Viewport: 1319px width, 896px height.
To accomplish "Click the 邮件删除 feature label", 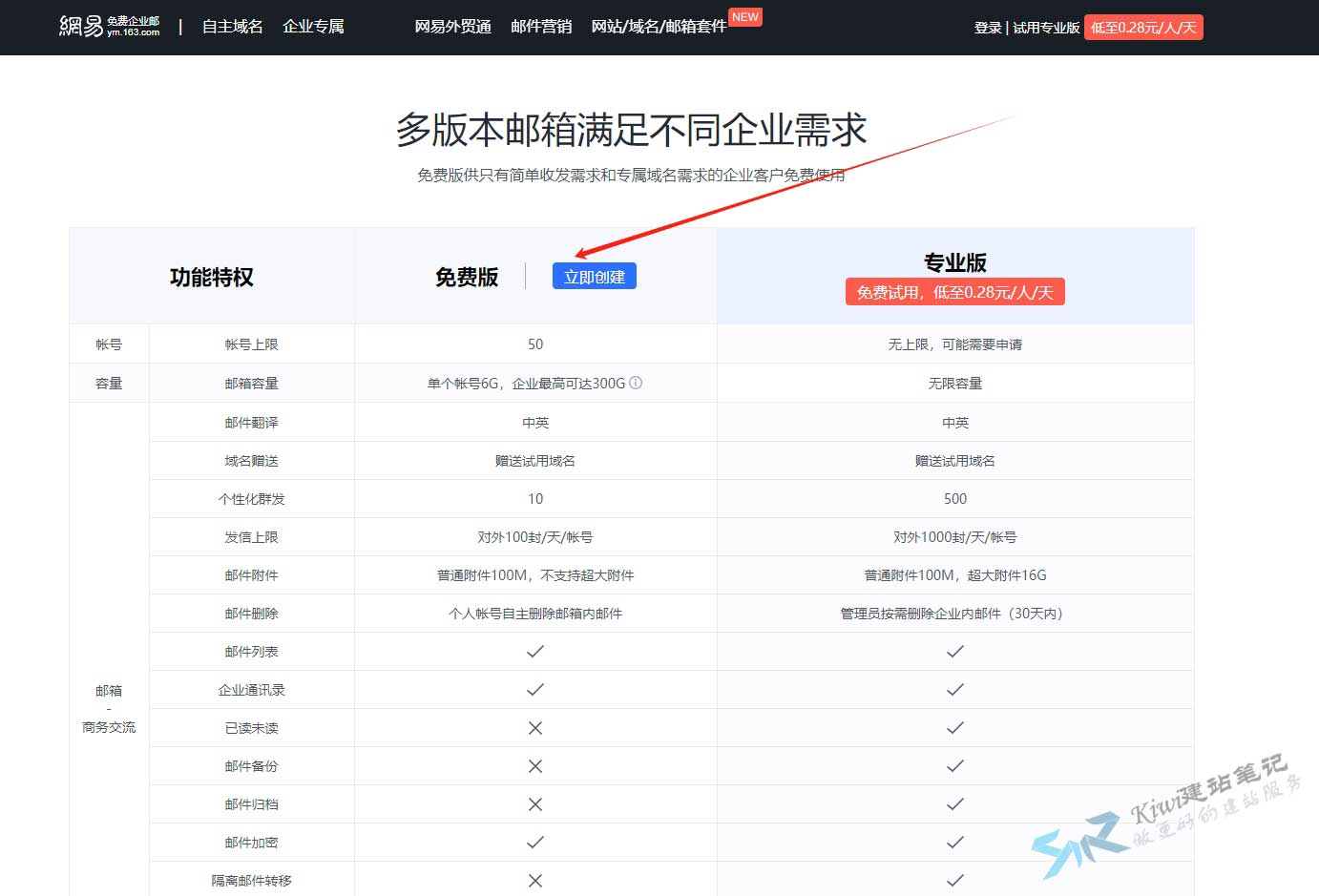I will (252, 614).
